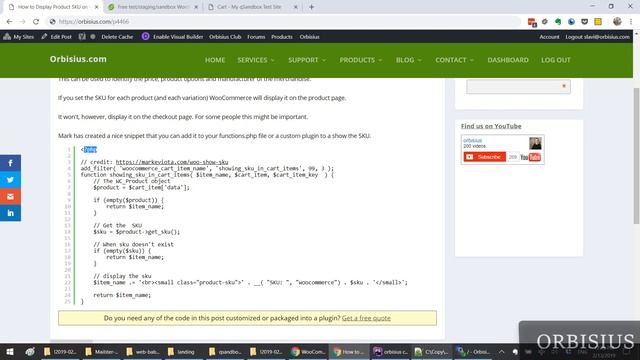Screen dimensions: 640x360
Task: Expand the PRODUCTS menu
Action: point(361,60)
